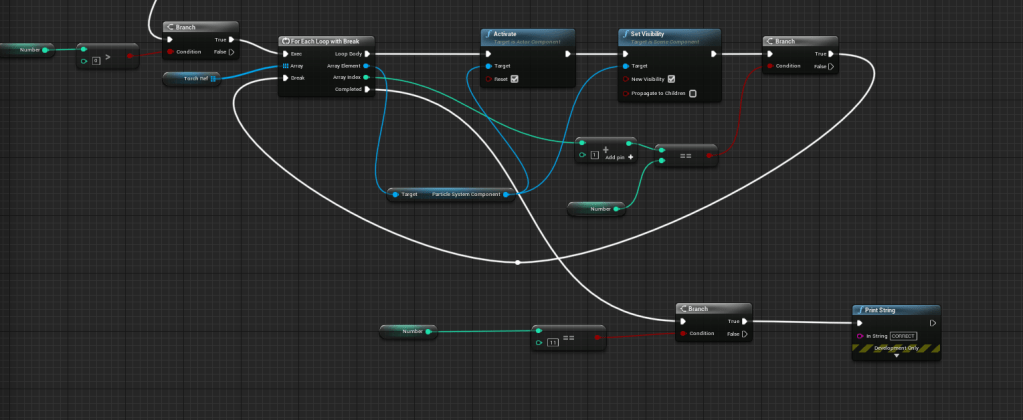The height and width of the screenshot is (420, 1023).
Task: Click the Completed output exec pin
Action: tap(367, 89)
